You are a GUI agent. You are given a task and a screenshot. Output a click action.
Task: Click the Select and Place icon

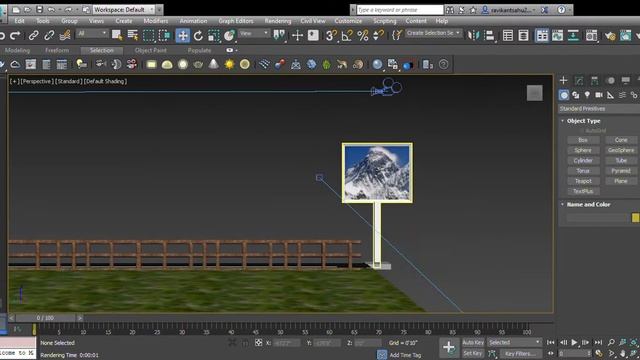pos(230,36)
